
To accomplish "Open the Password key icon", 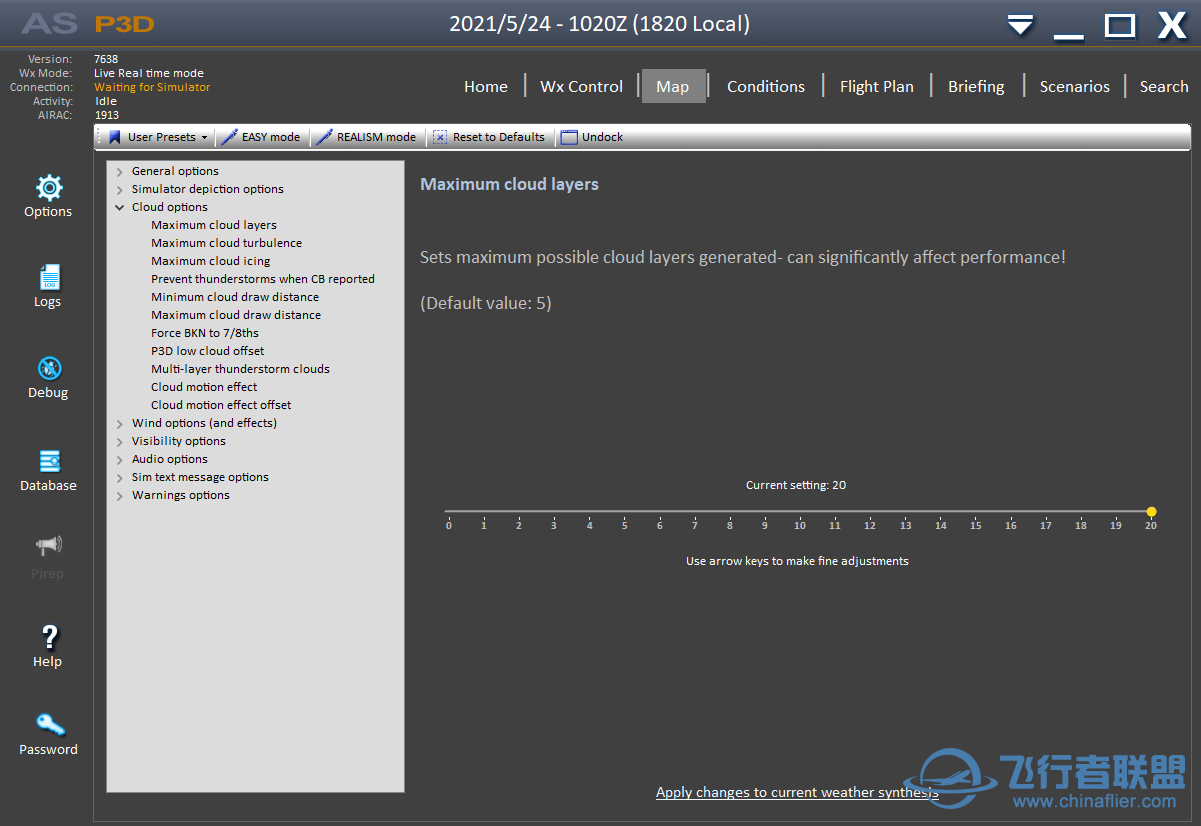I will pos(48,725).
